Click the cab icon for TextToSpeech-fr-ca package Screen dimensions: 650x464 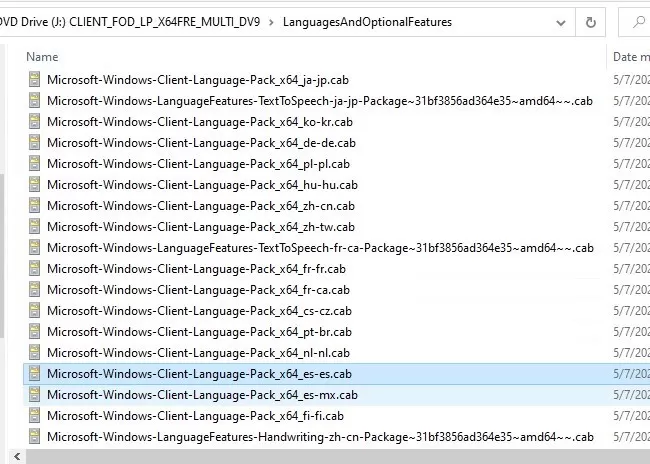[34, 248]
